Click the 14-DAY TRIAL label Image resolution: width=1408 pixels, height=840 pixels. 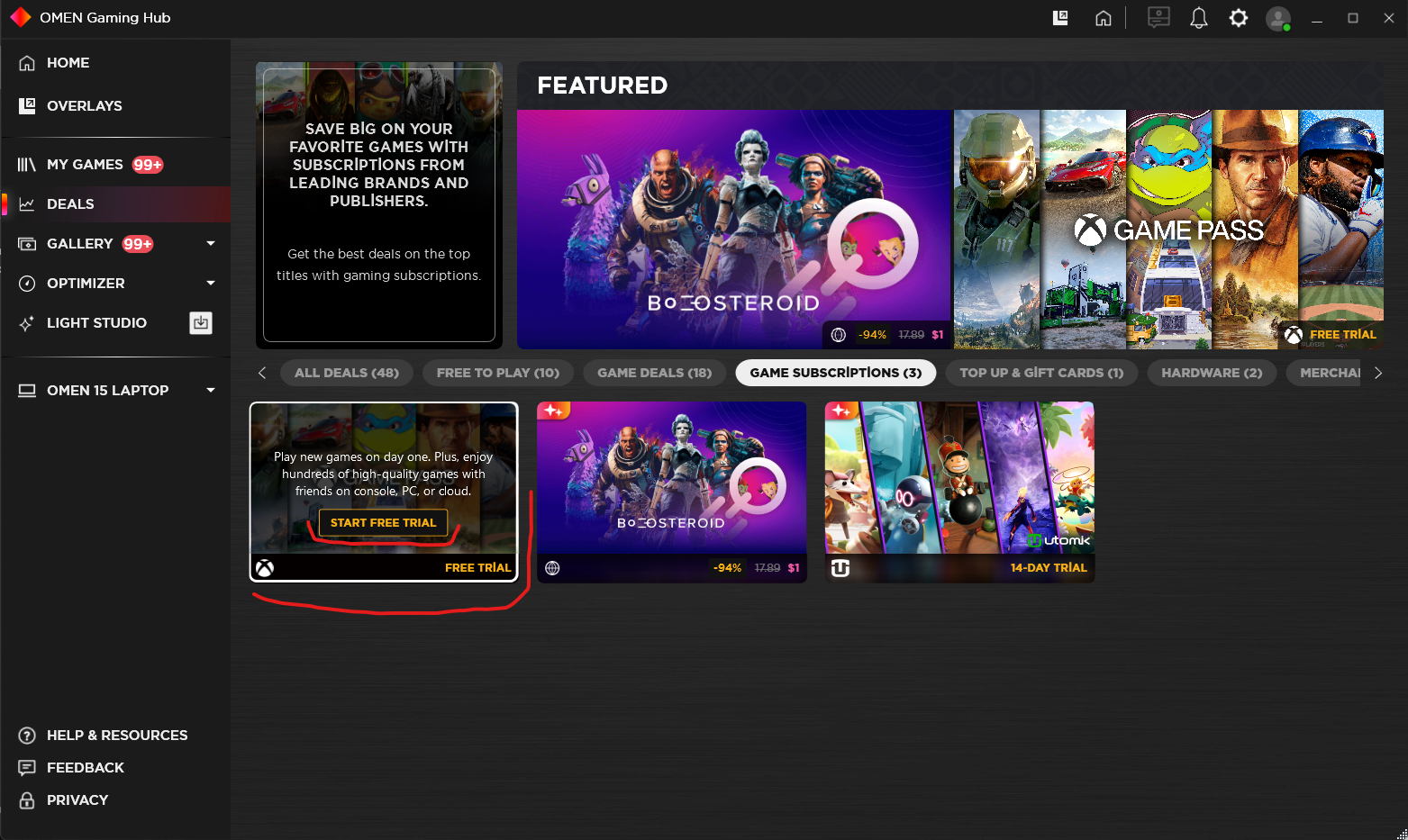1049,568
